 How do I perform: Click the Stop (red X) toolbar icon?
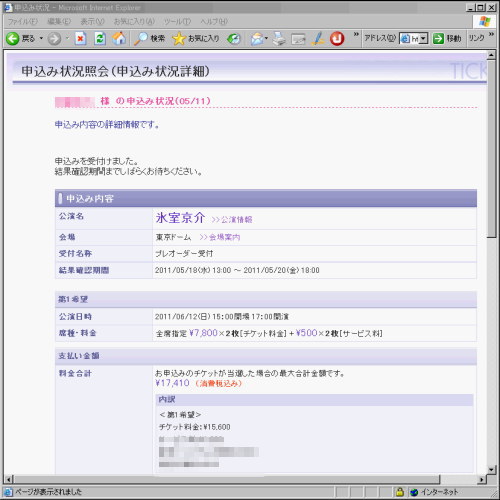80,39
